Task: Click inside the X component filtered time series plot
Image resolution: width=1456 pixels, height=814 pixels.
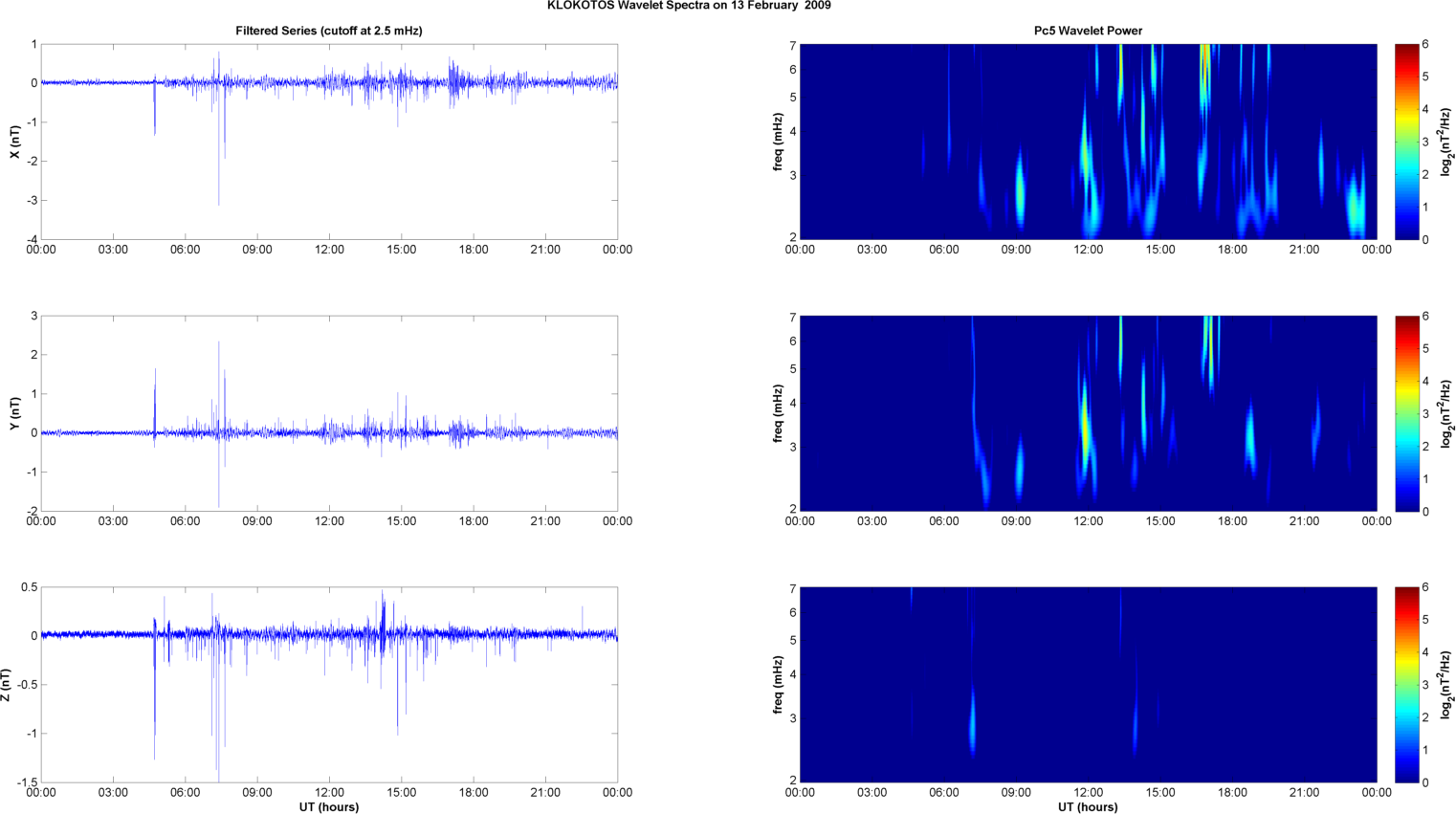Action: (329, 142)
